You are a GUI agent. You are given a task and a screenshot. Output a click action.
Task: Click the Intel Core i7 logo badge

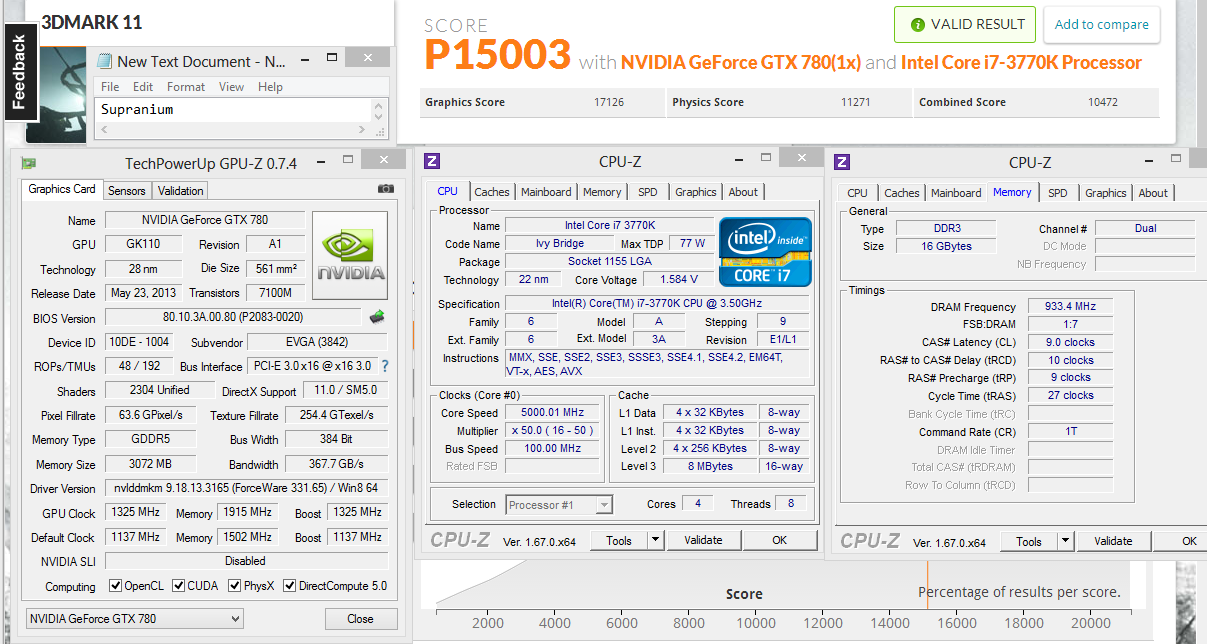point(765,251)
